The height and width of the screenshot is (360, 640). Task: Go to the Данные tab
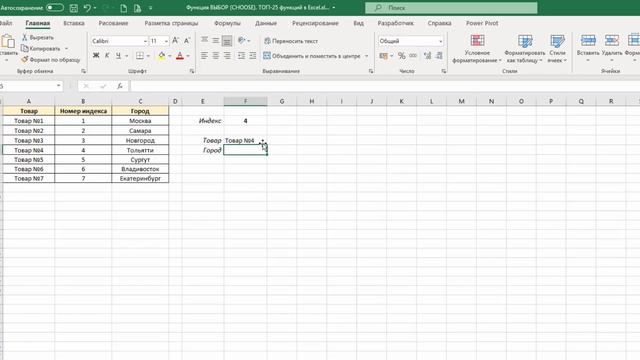[266, 23]
